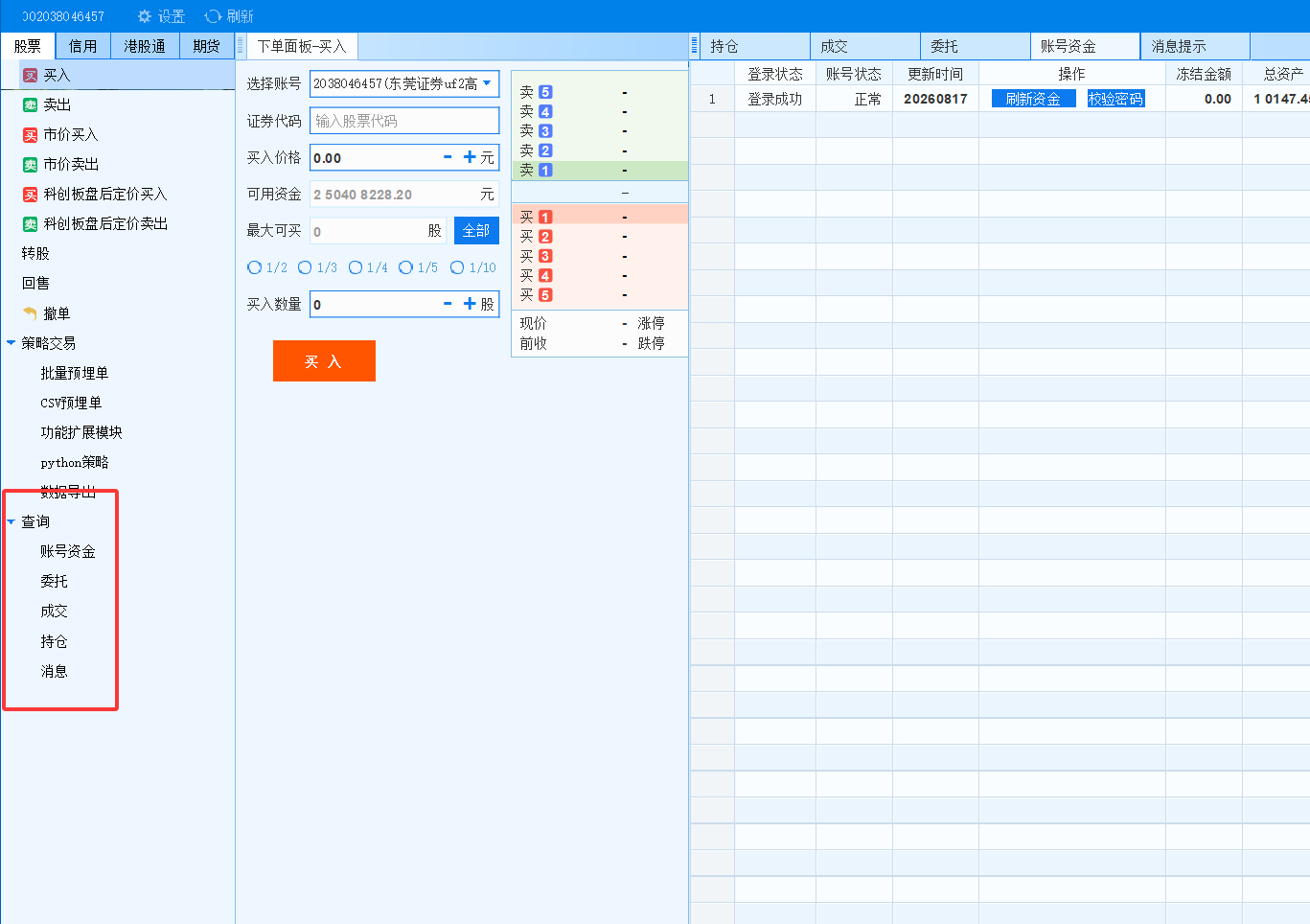Click the 更新时间 column header
1310x924 pixels.
935,74
